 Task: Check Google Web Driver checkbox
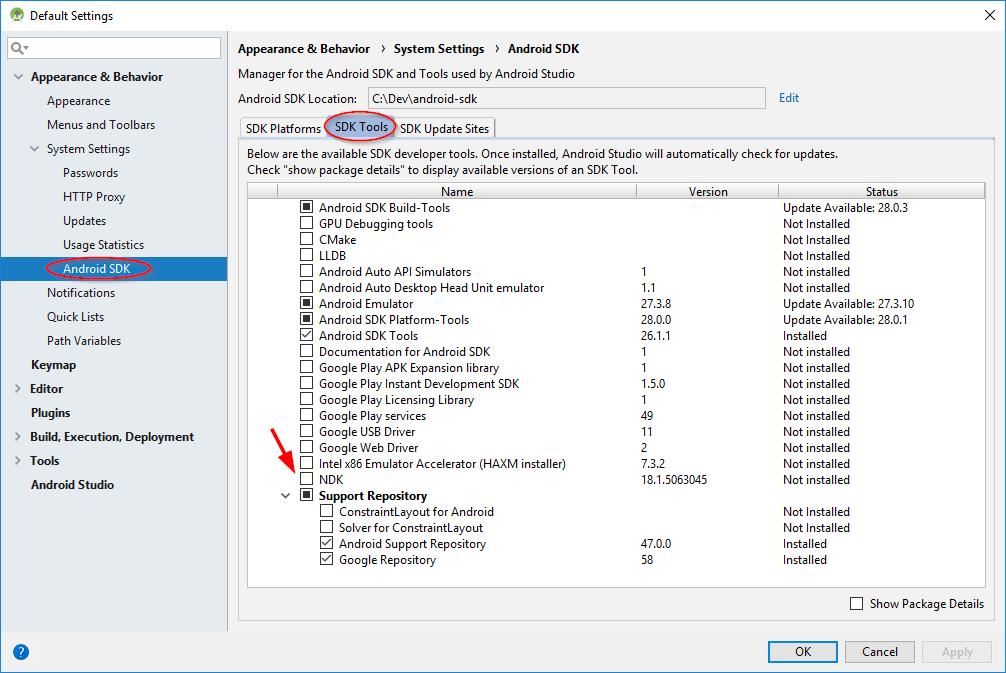click(306, 447)
